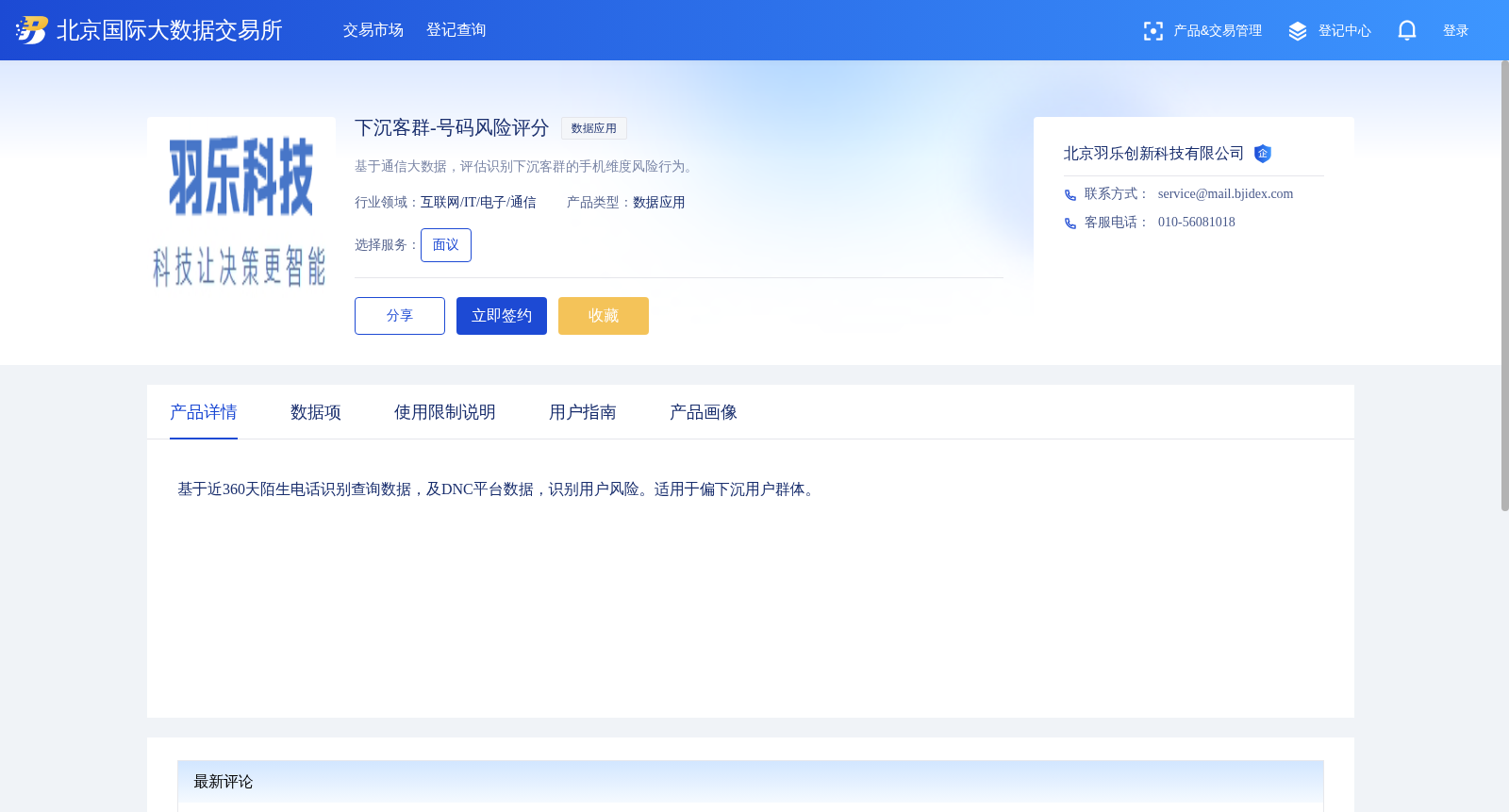Screen dimensions: 1509x812
Task: Click the 立即签约 sign now button
Action: tap(502, 316)
